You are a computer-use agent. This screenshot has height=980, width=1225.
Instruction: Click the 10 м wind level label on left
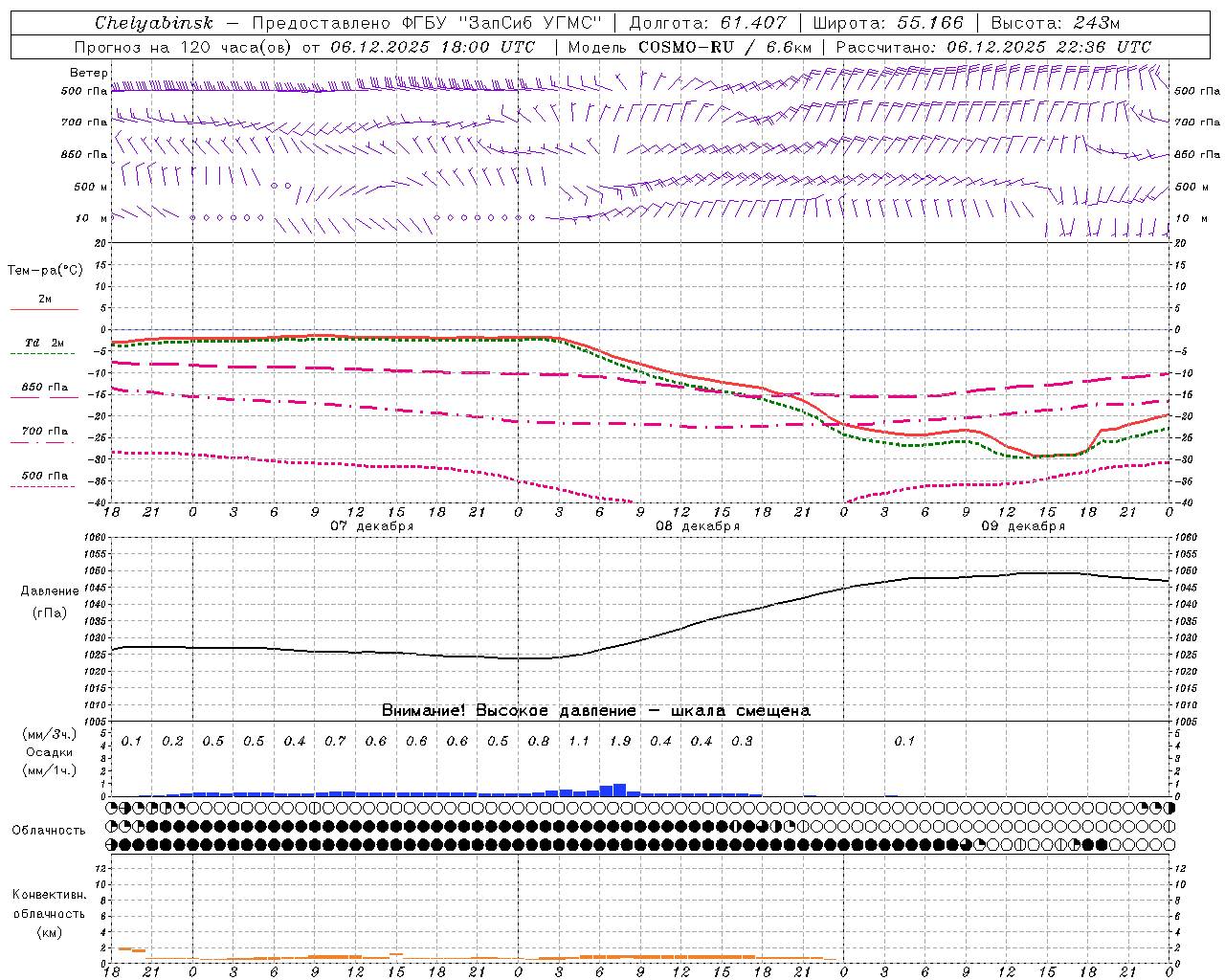(92, 218)
